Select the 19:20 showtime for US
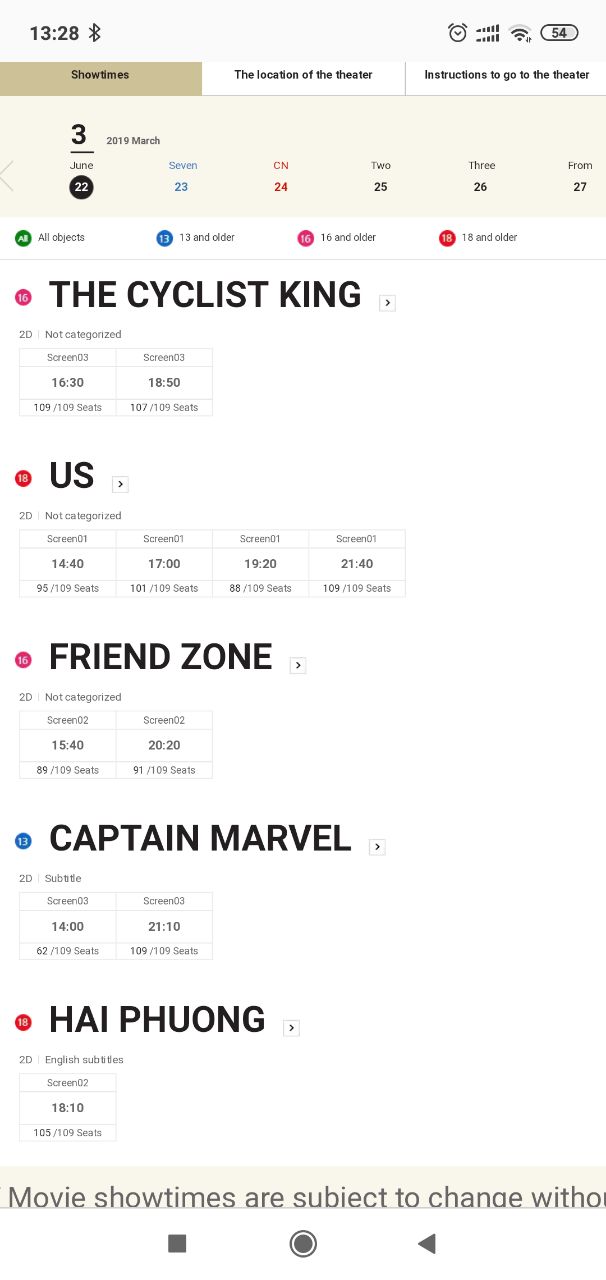This screenshot has height=1280, width=606. click(x=260, y=564)
